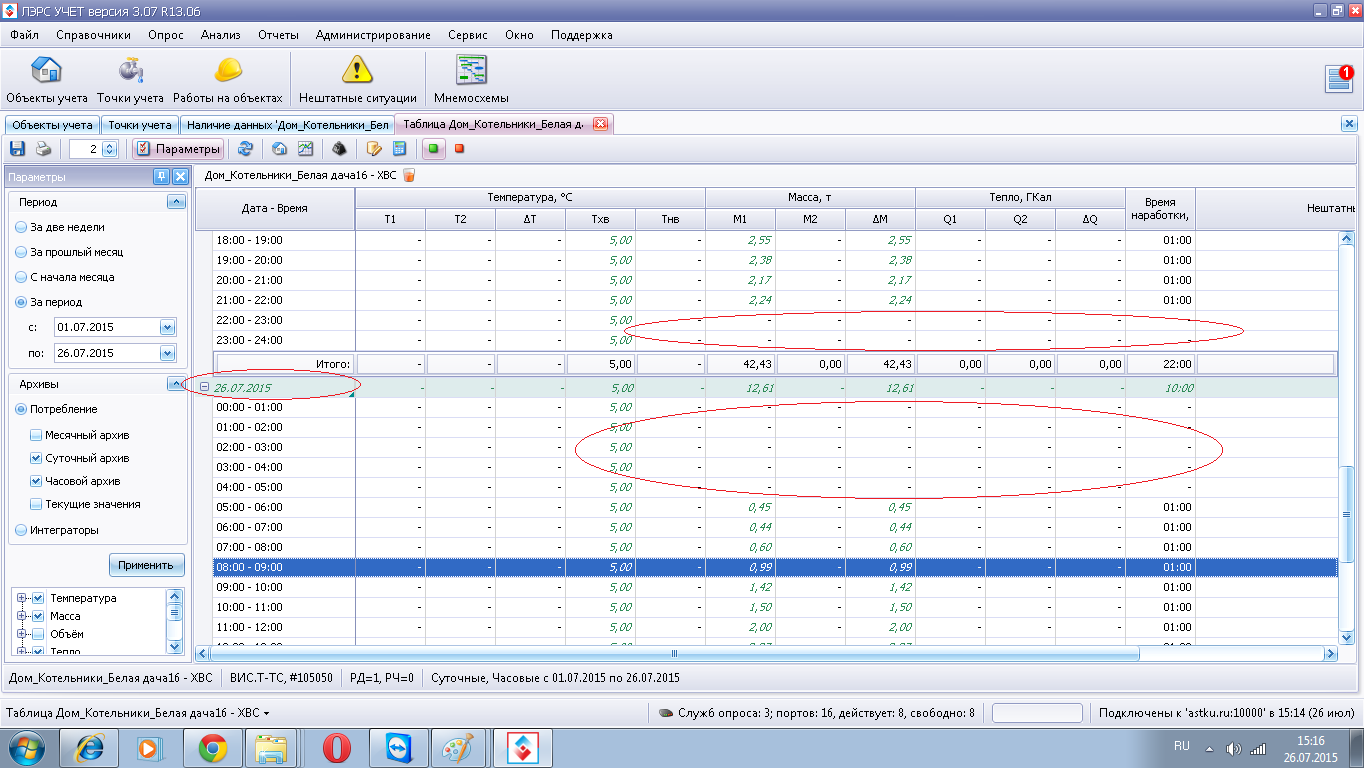Click the Применить button
Screen dimensions: 1366x768
click(146, 565)
